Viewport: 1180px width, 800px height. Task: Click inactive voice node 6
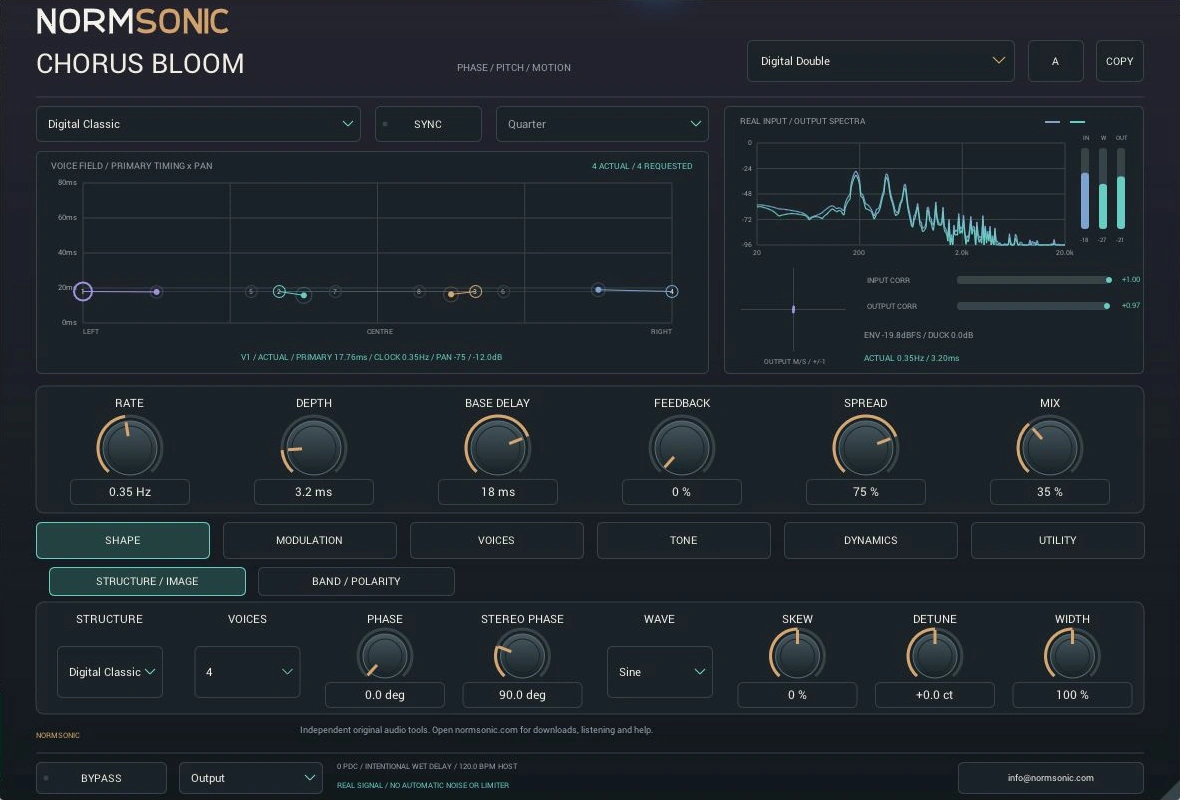click(x=503, y=291)
